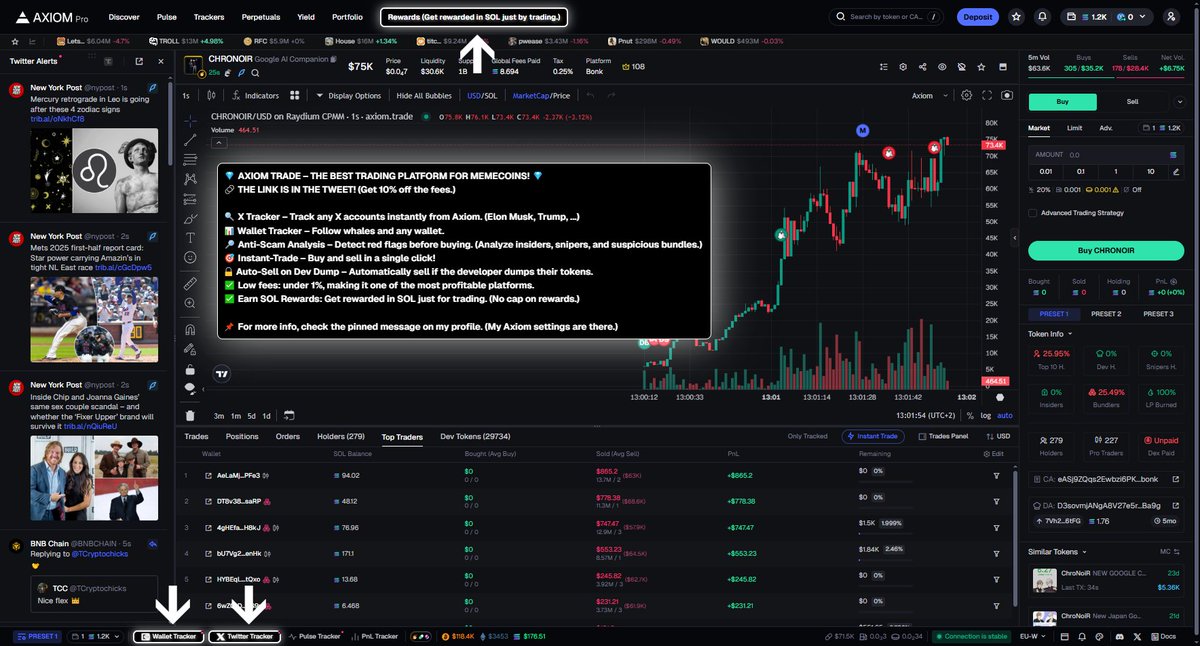This screenshot has height=646, width=1200.
Task: Select the crosshair cursor chart tool
Action: coord(190,119)
